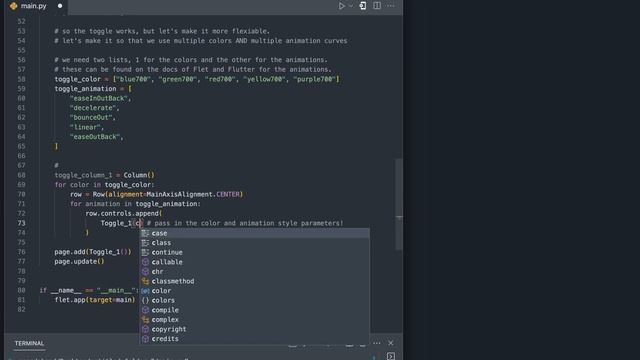Run the Python file with play button

click(x=341, y=6)
